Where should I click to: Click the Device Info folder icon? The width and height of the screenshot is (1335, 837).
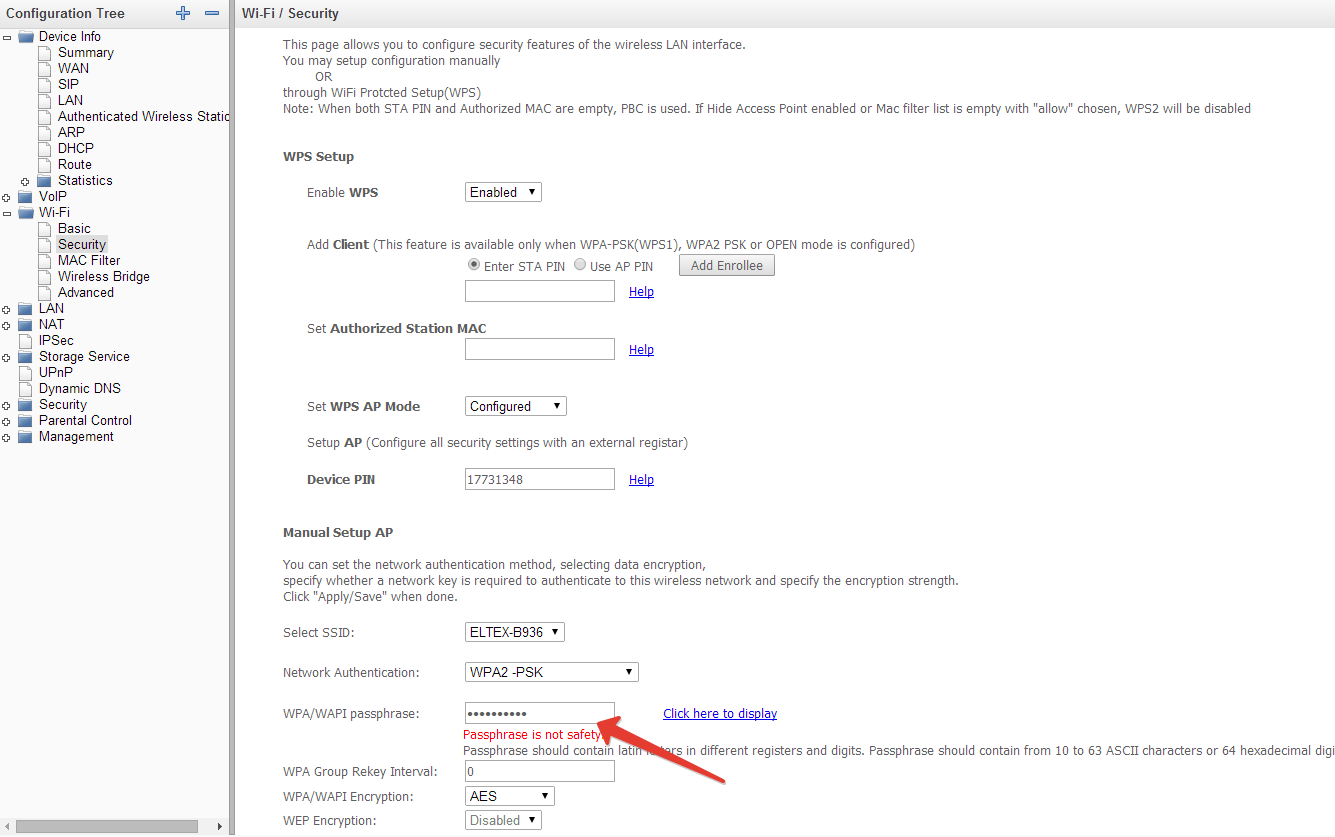point(26,37)
